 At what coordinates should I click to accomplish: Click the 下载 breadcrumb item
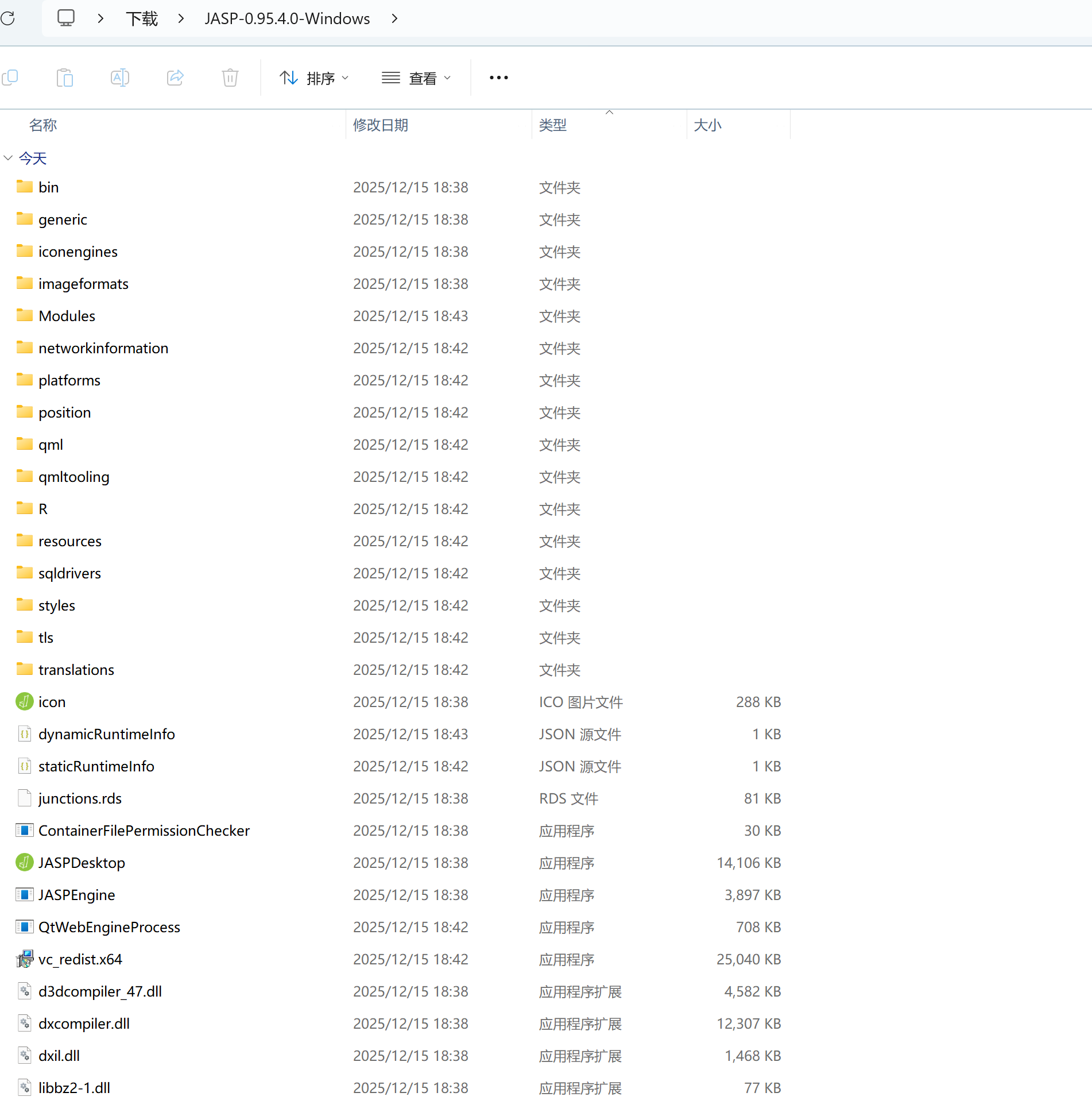142,18
